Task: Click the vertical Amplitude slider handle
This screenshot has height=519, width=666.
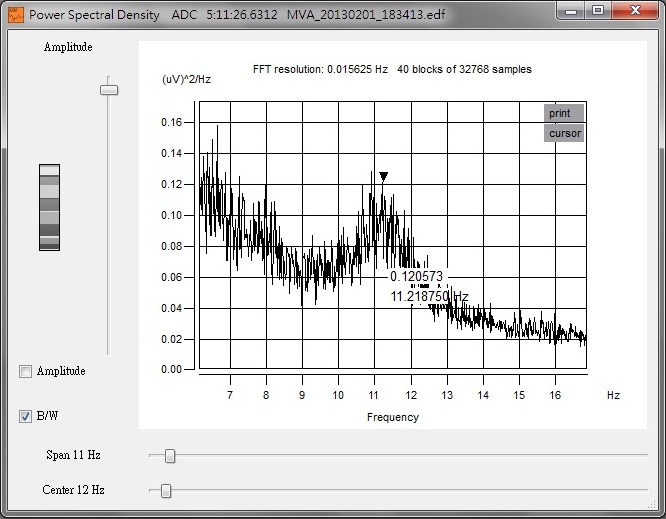Action: pos(109,90)
